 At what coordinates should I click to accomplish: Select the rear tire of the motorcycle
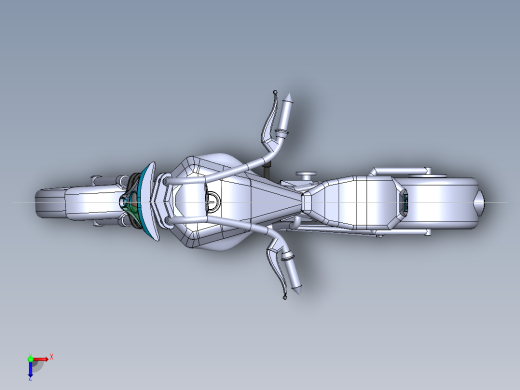coord(440,203)
